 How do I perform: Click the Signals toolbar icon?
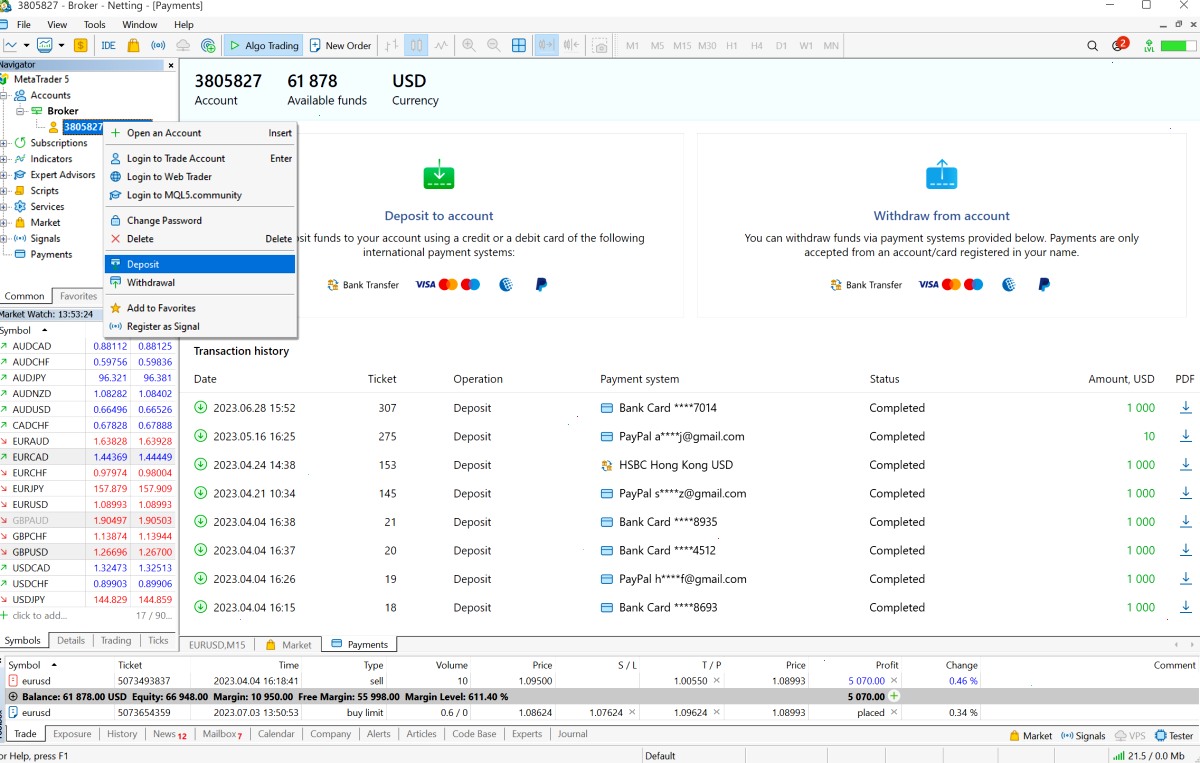point(158,45)
